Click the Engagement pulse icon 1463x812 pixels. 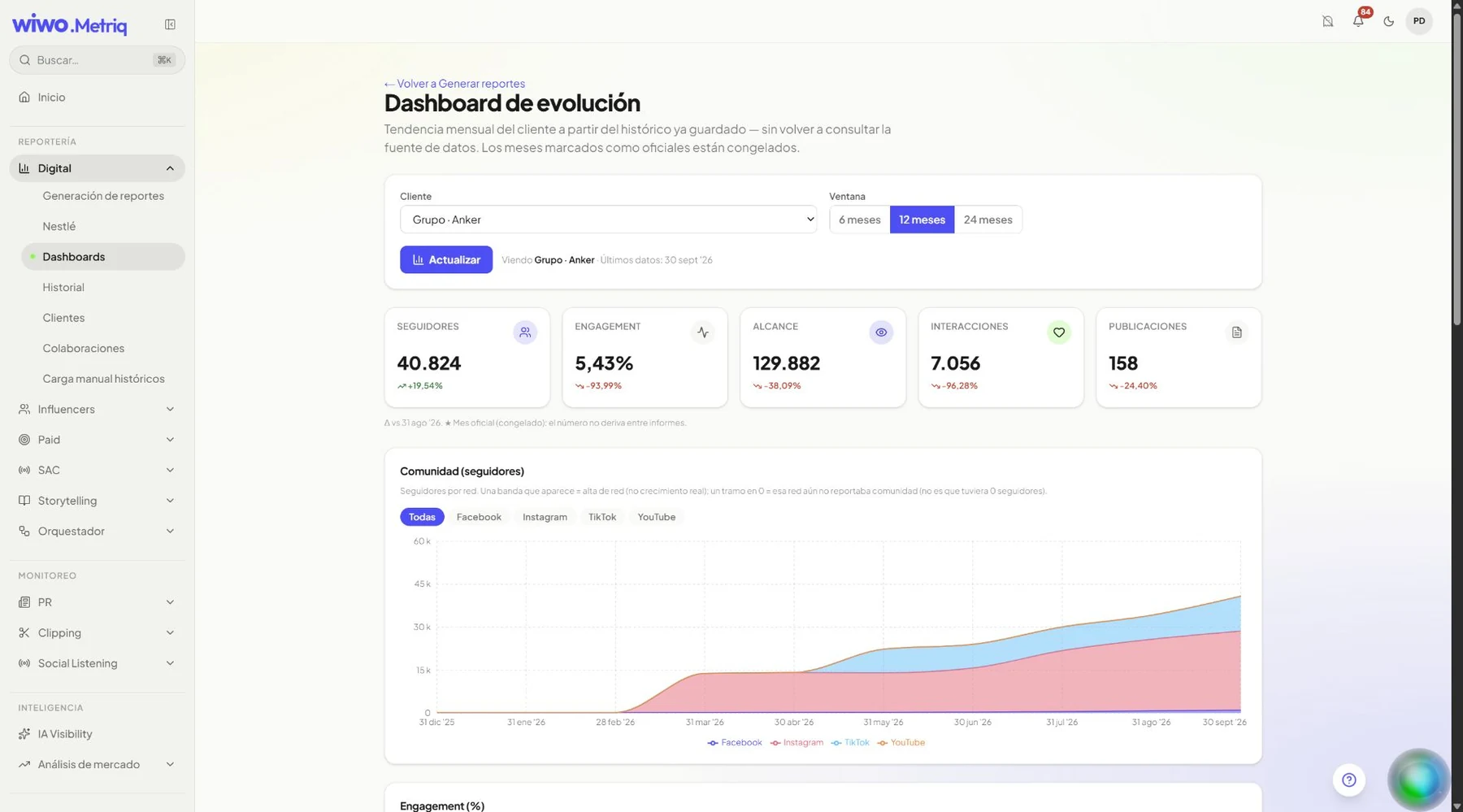click(703, 332)
